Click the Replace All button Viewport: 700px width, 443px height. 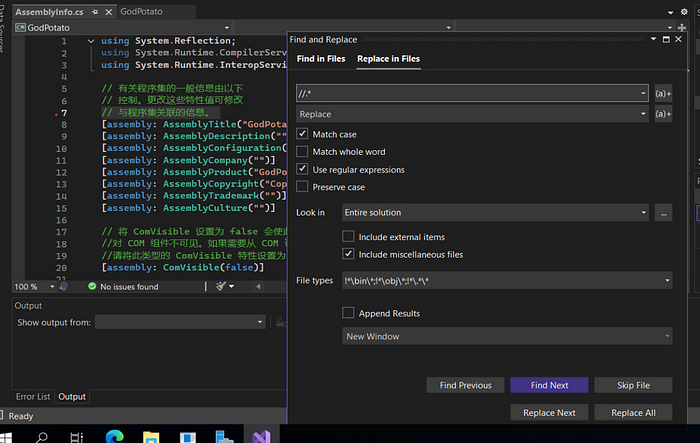633,413
